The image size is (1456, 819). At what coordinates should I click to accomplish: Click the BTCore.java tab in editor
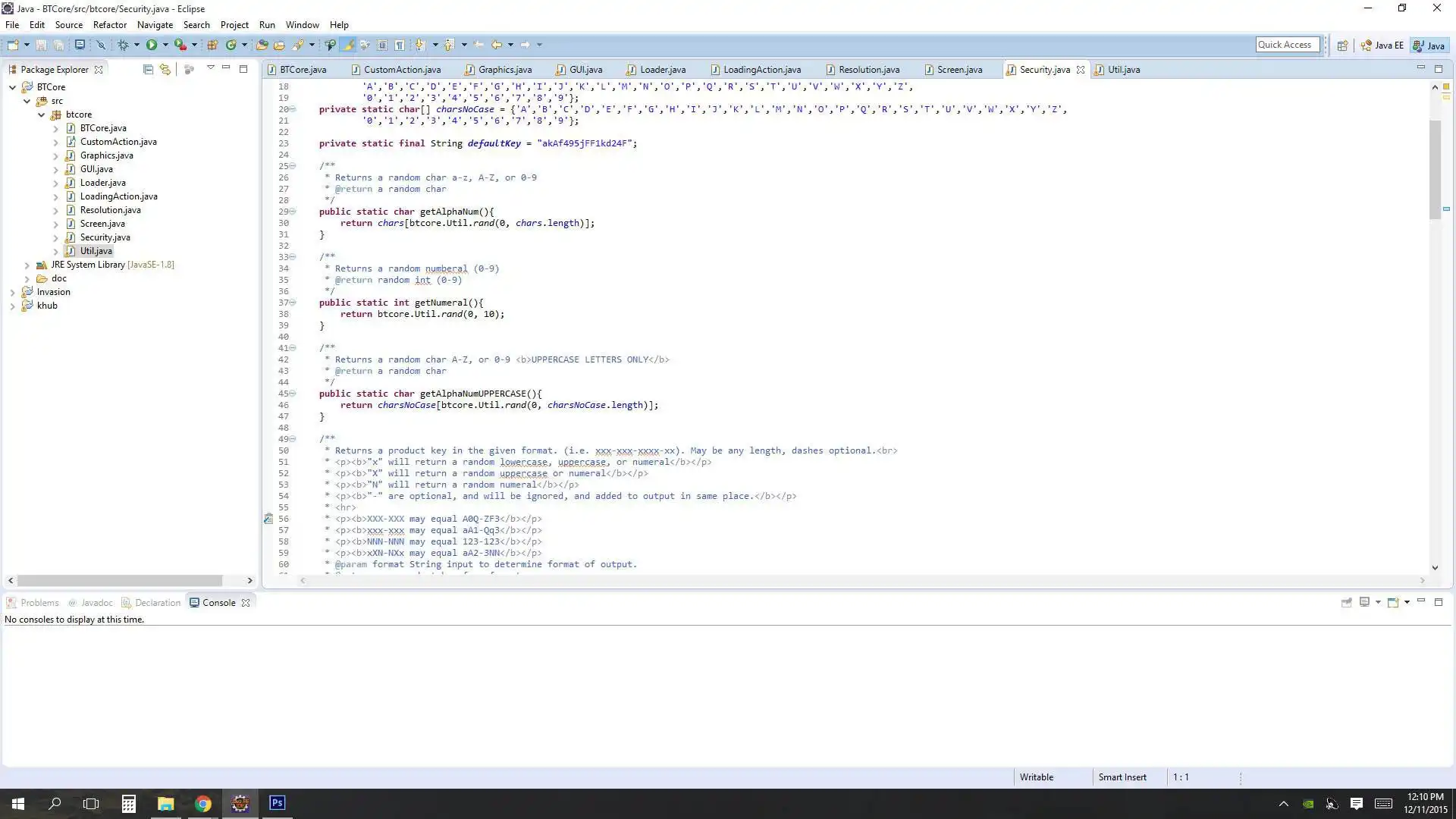click(x=303, y=69)
